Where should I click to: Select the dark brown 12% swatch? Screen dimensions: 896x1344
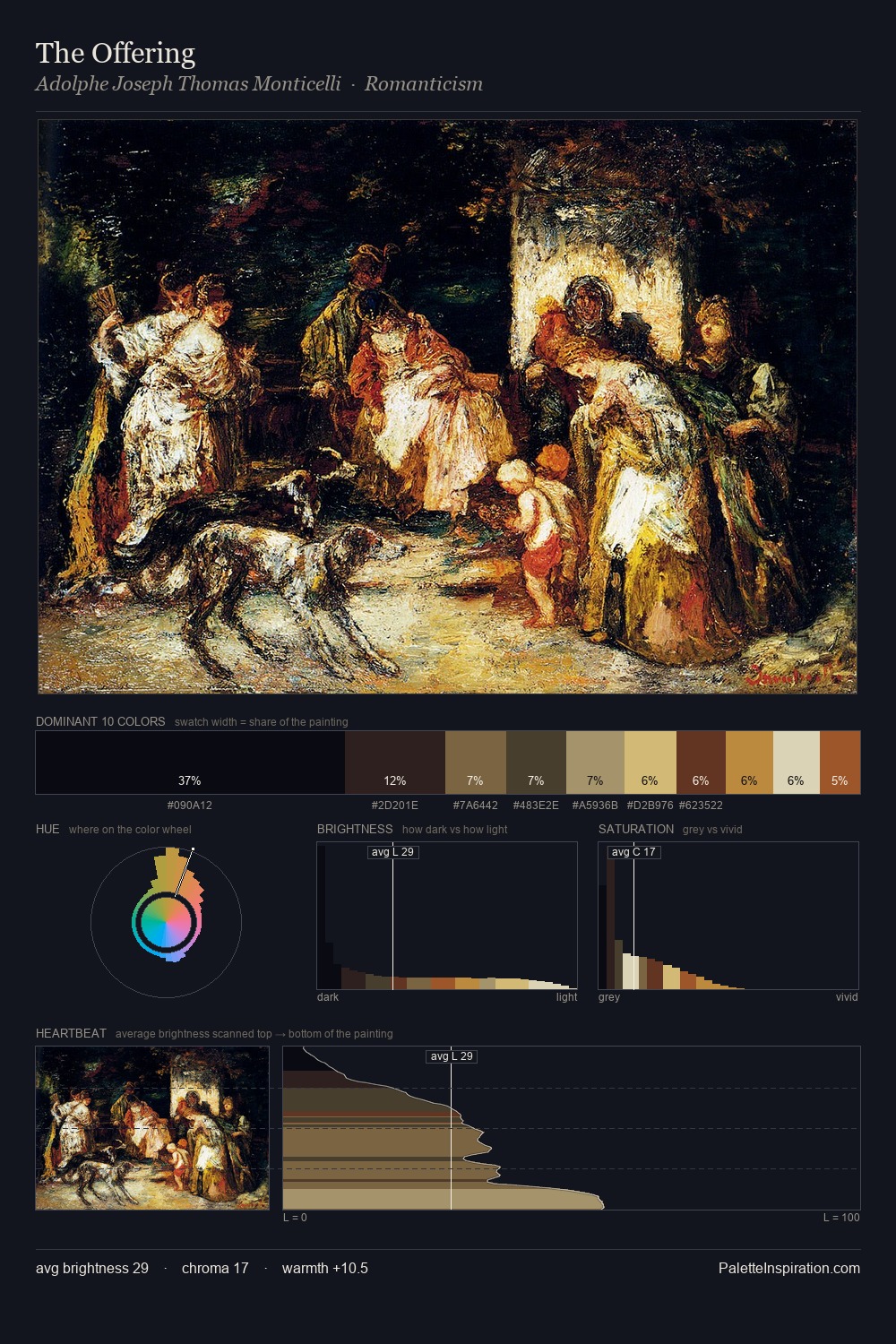click(x=395, y=762)
